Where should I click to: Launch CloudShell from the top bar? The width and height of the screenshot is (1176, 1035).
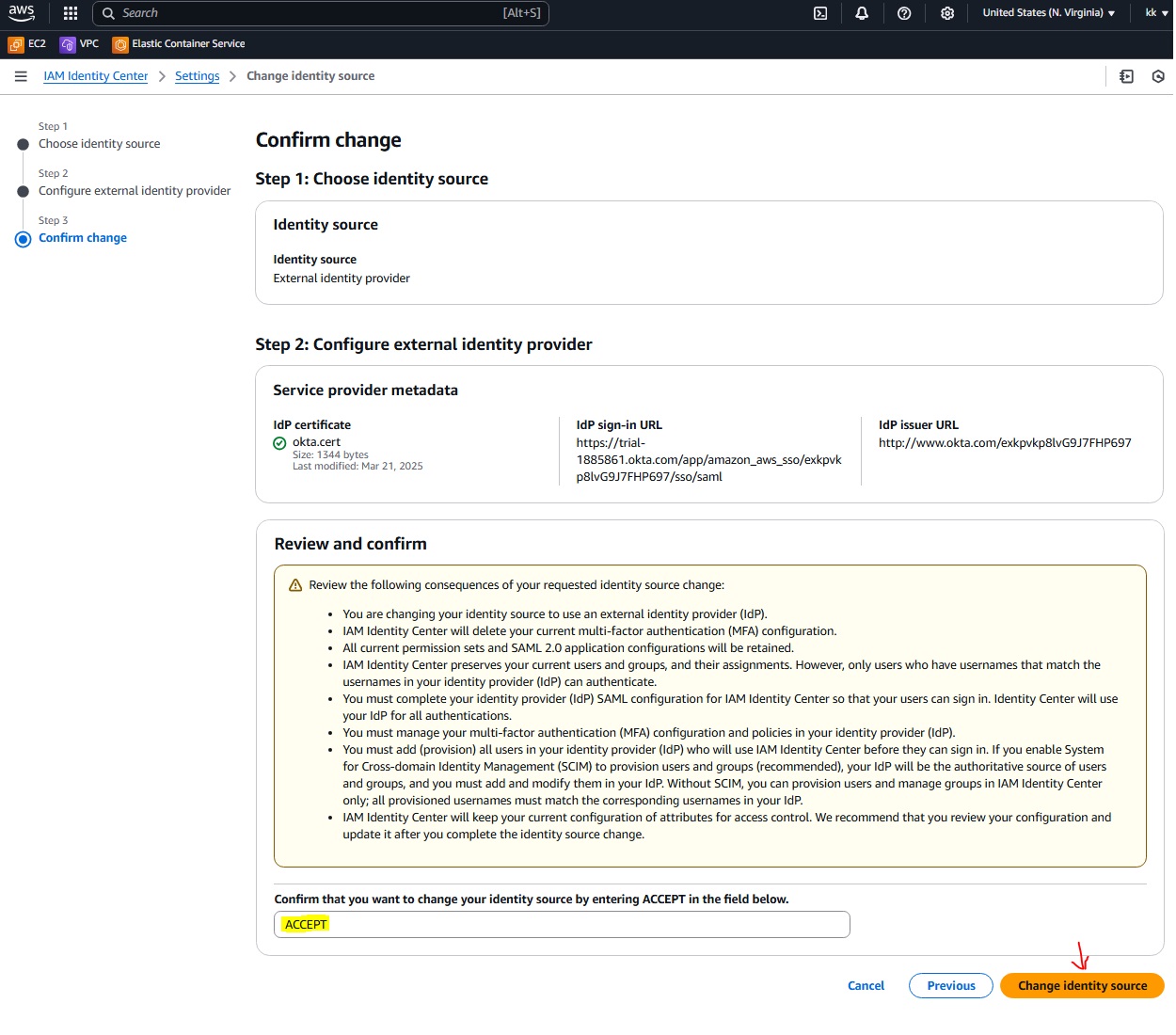820,13
